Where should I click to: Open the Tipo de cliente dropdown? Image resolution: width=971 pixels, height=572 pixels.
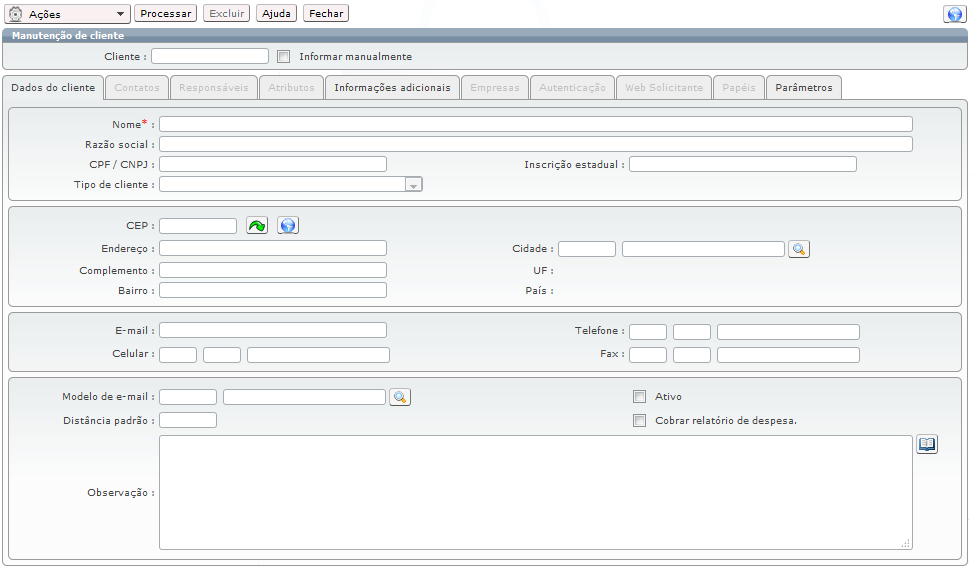click(x=413, y=185)
